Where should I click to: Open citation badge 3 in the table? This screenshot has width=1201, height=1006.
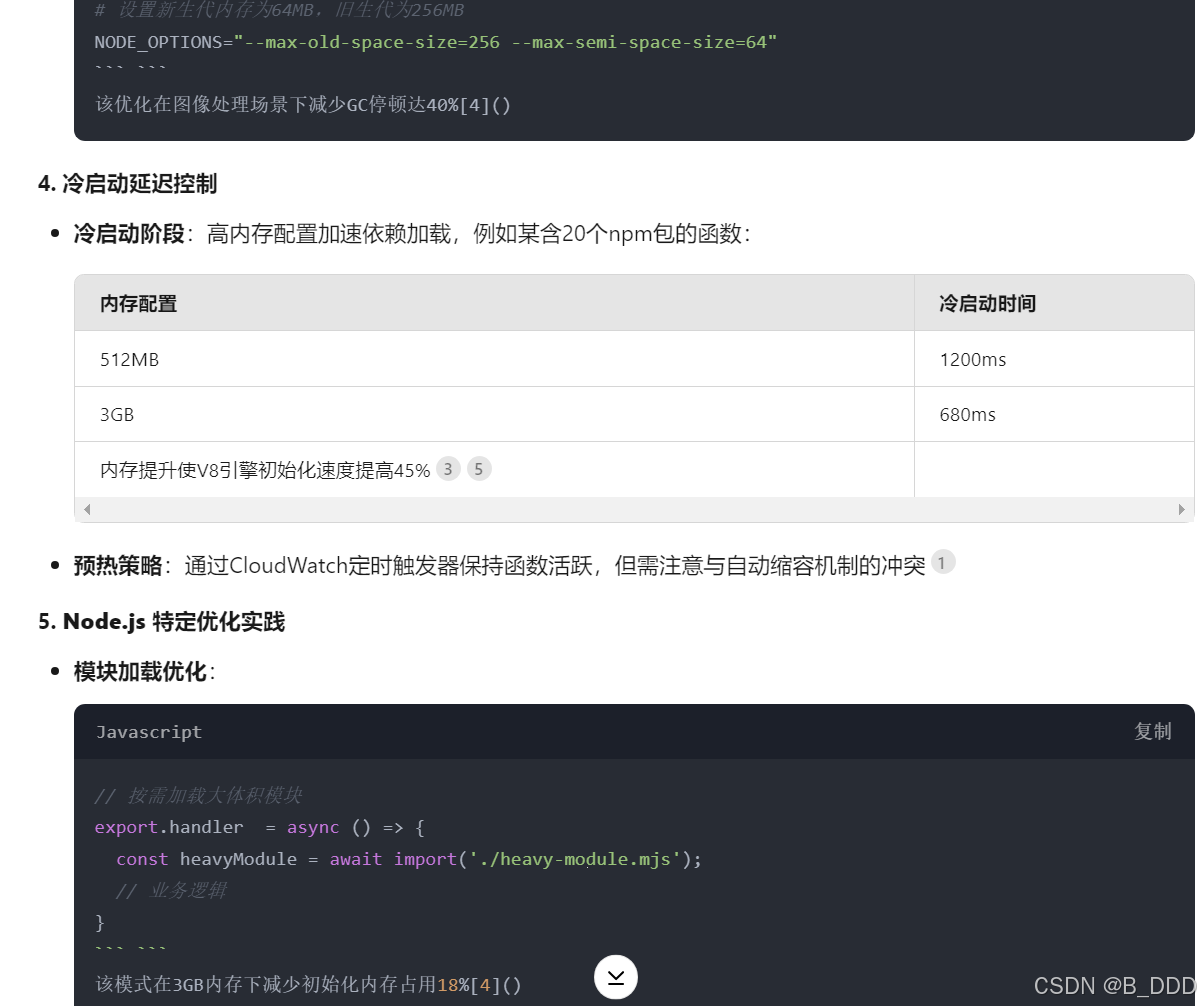point(448,469)
